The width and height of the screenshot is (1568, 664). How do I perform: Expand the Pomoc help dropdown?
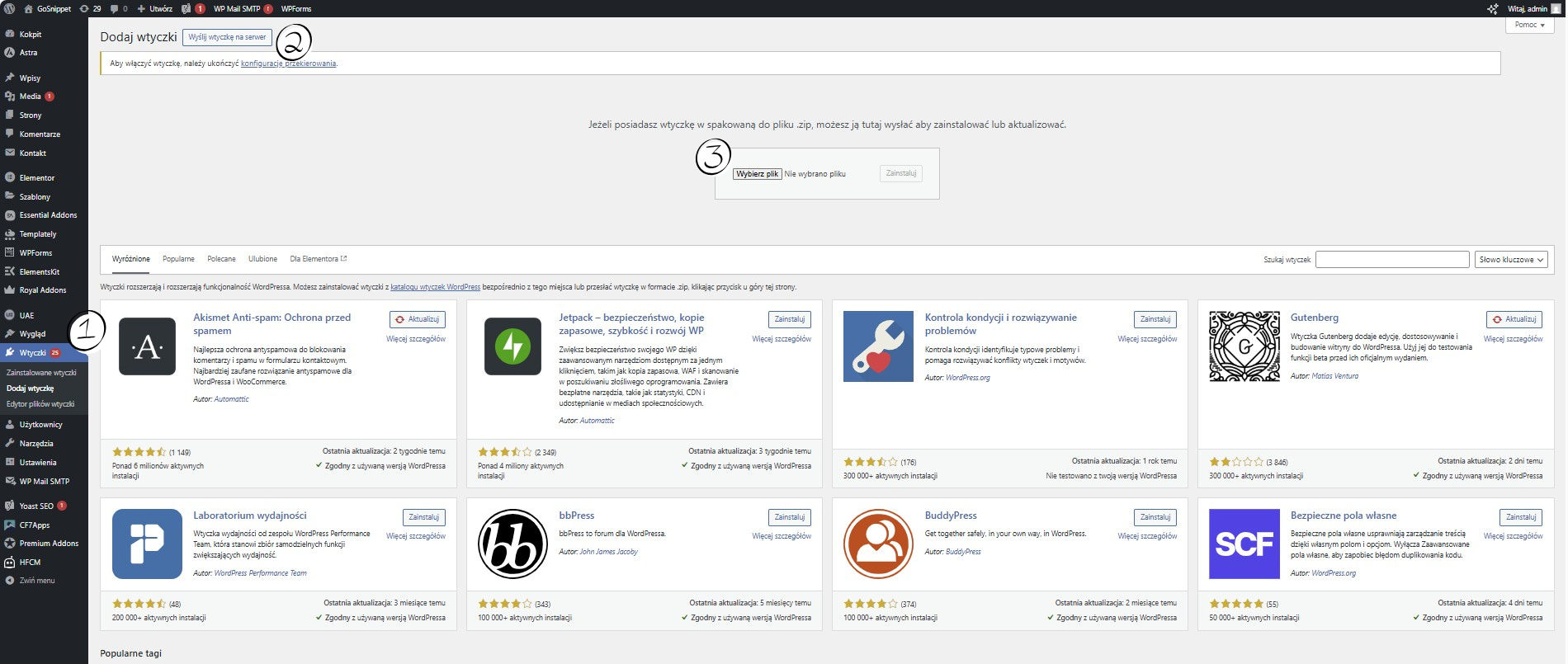(1529, 25)
